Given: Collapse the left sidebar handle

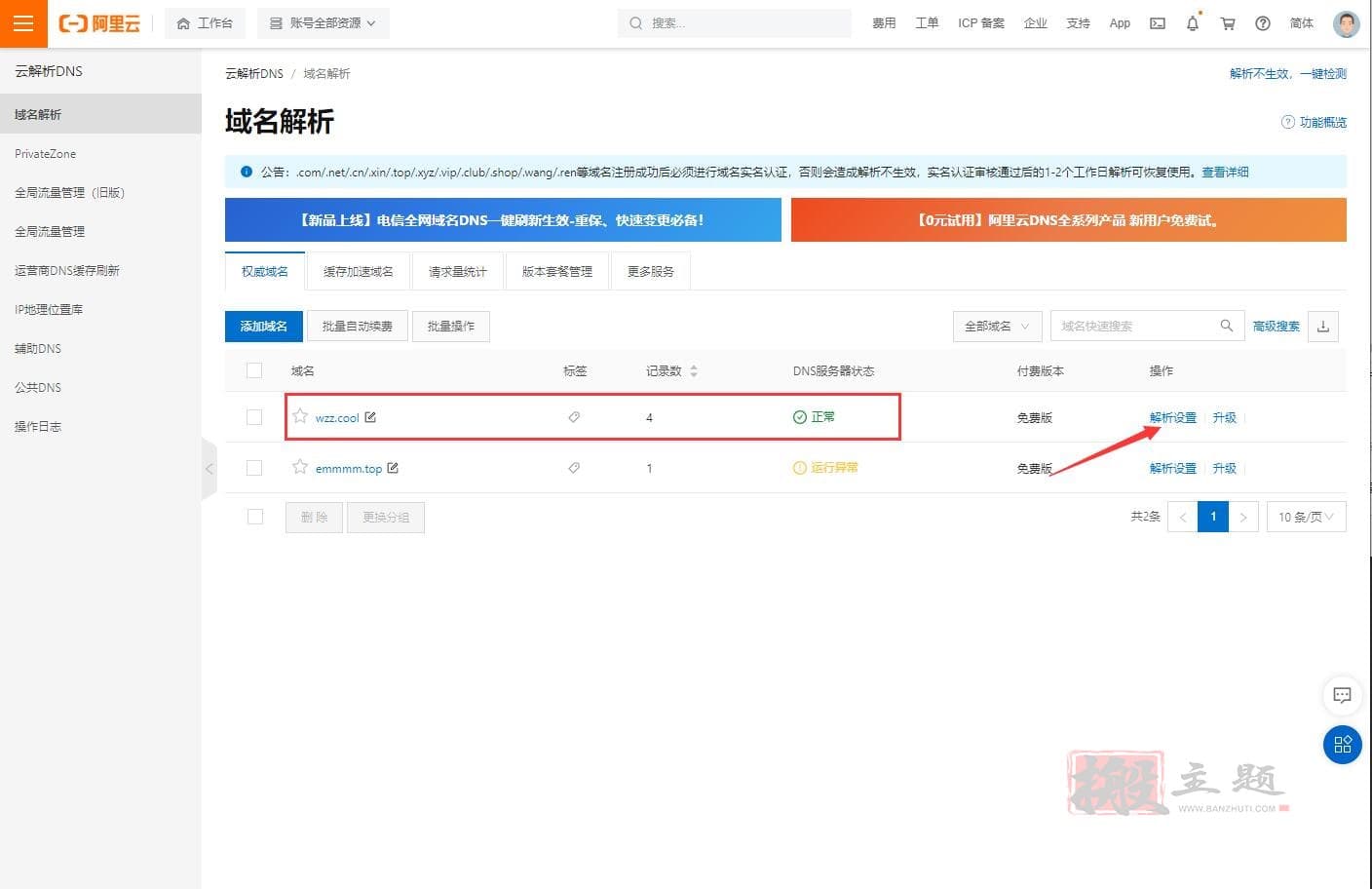Looking at the screenshot, I should click(209, 469).
